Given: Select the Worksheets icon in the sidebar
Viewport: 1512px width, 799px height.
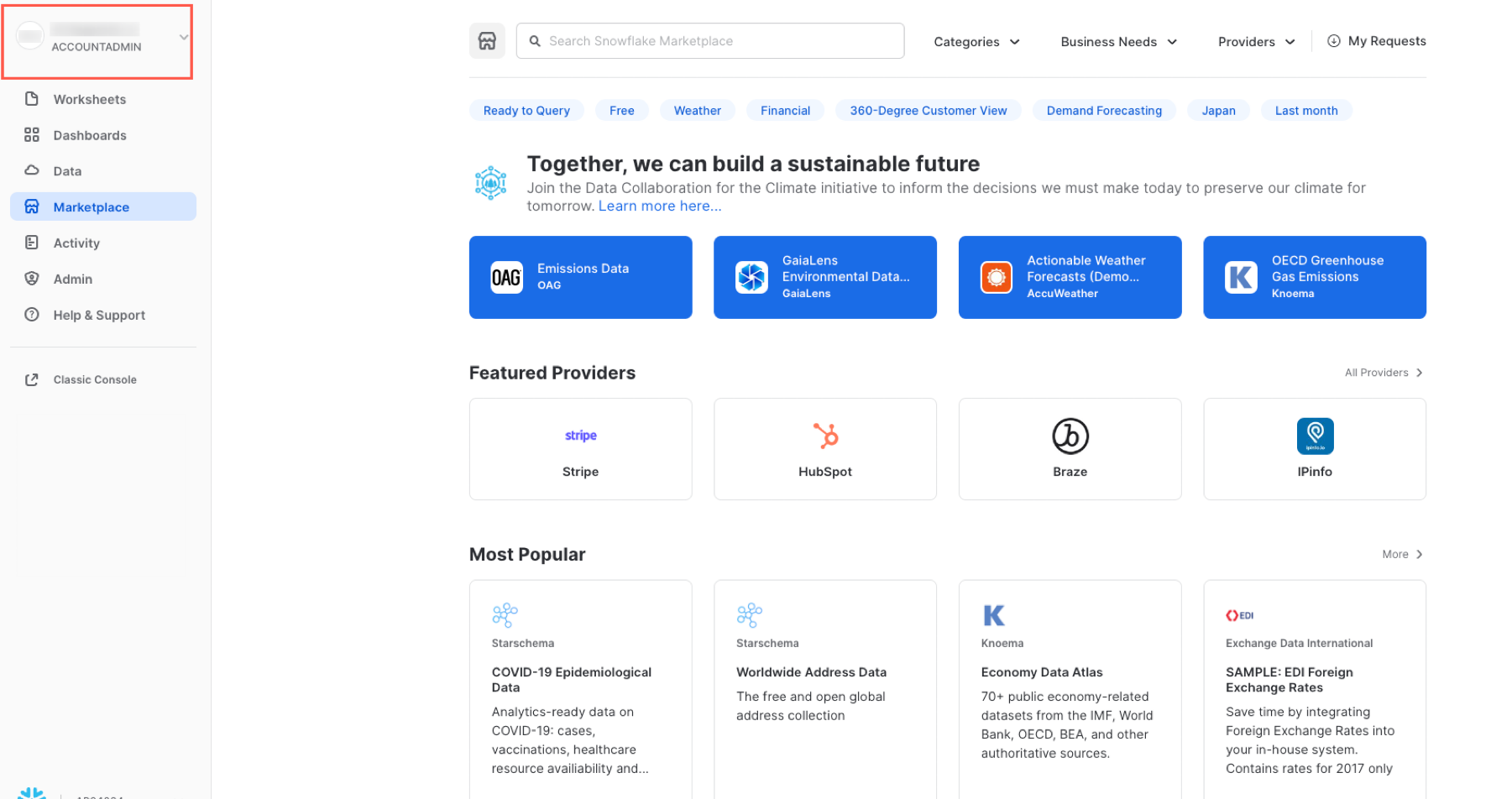Looking at the screenshot, I should [x=32, y=99].
